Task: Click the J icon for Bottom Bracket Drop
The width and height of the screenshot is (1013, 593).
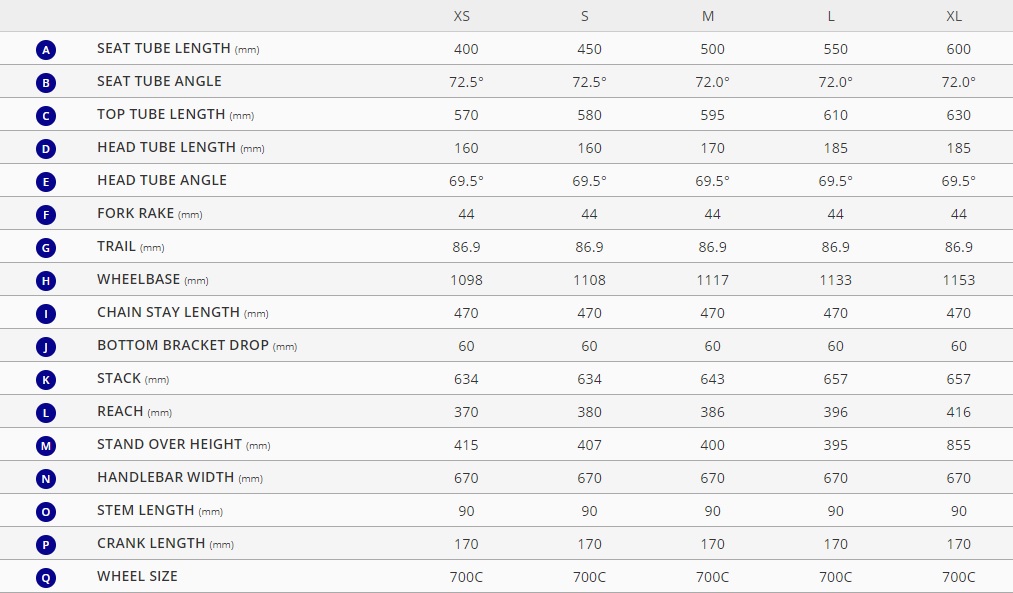Action: coord(46,347)
